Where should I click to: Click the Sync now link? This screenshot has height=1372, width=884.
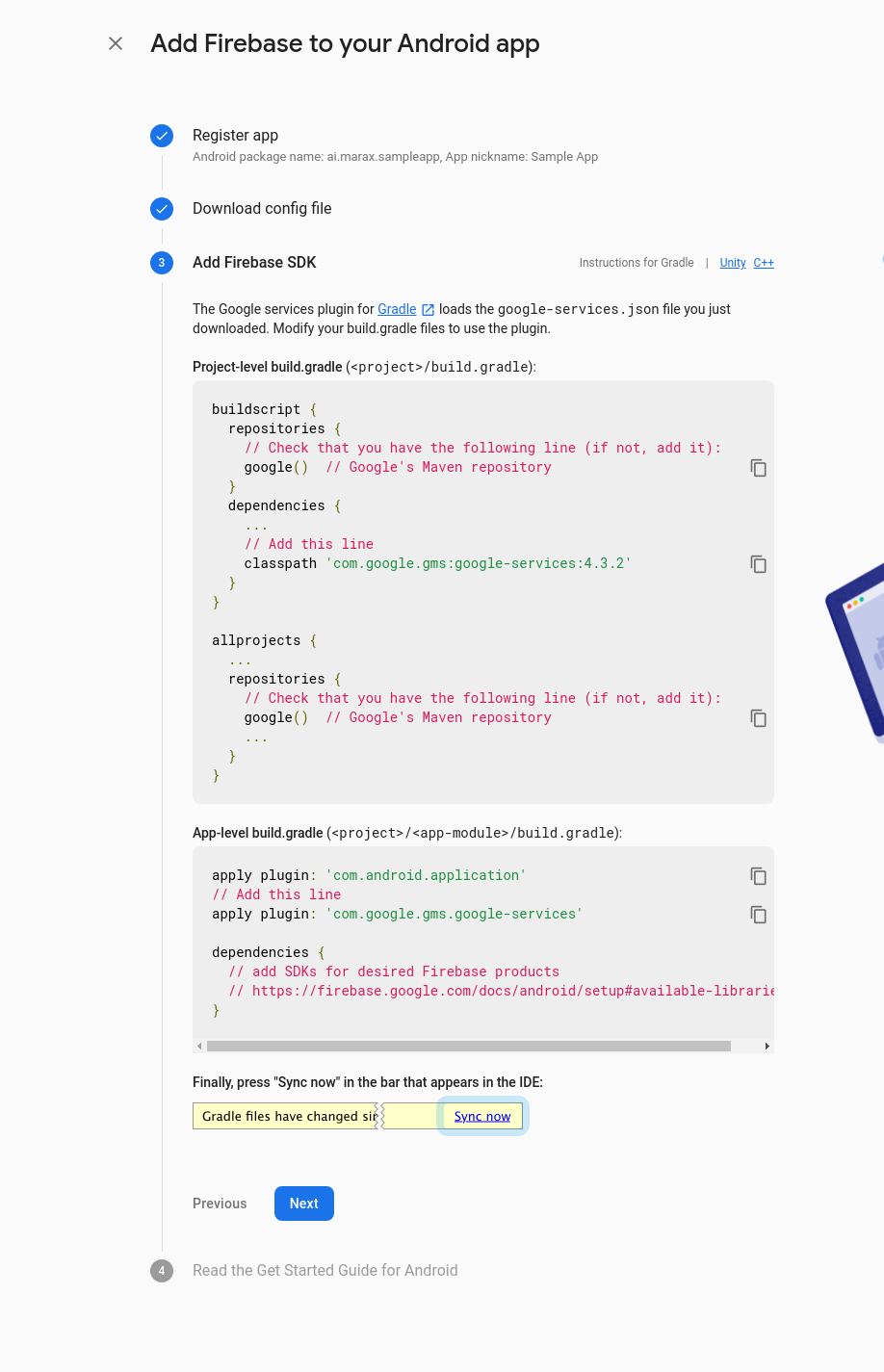482,1117
